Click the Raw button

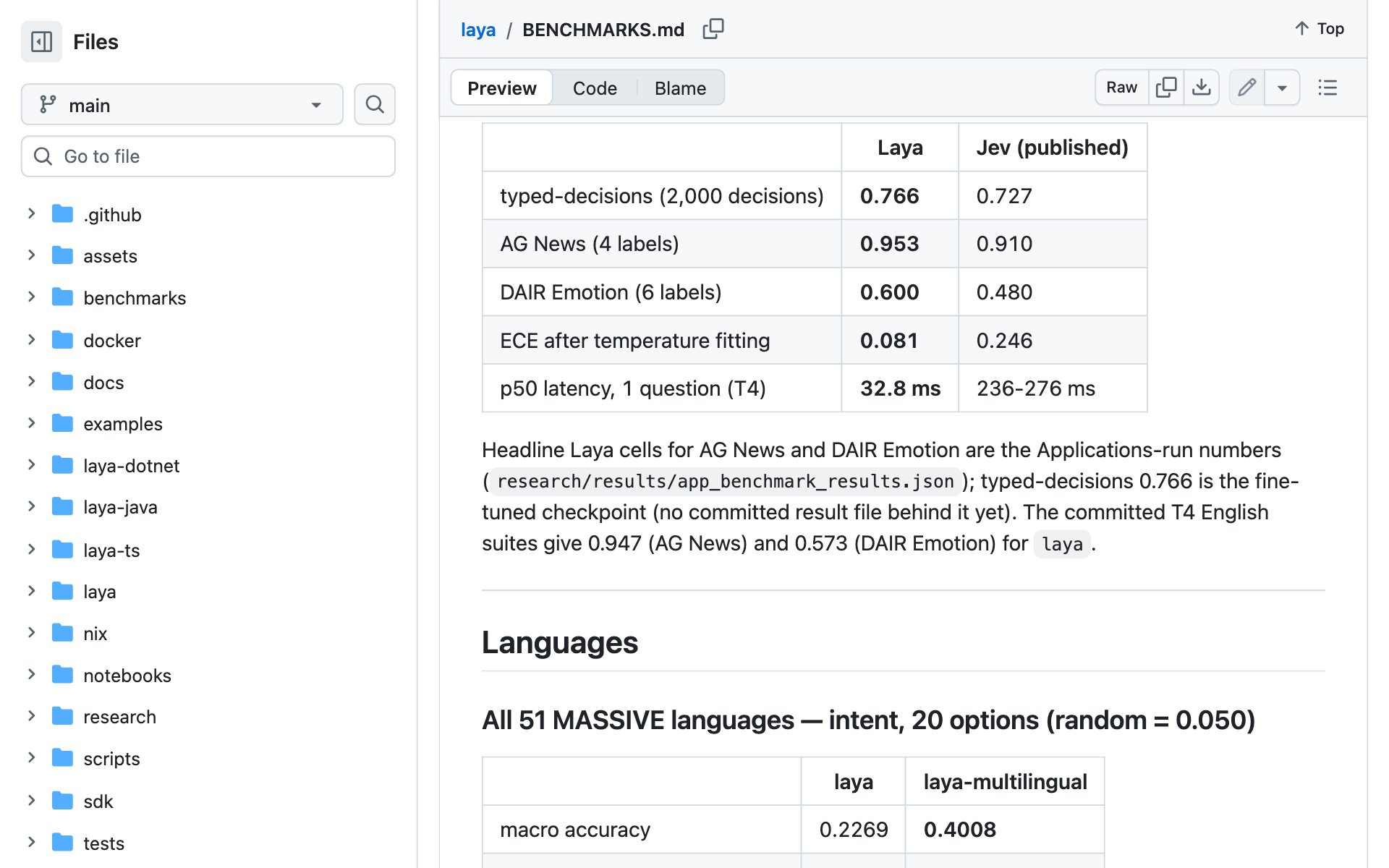coord(1121,88)
